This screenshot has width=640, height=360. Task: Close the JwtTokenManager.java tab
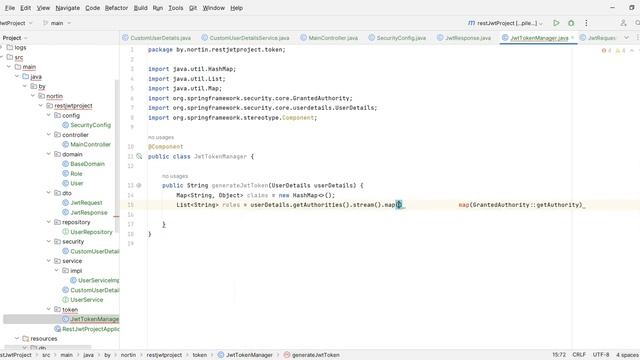pyautogui.click(x=572, y=38)
